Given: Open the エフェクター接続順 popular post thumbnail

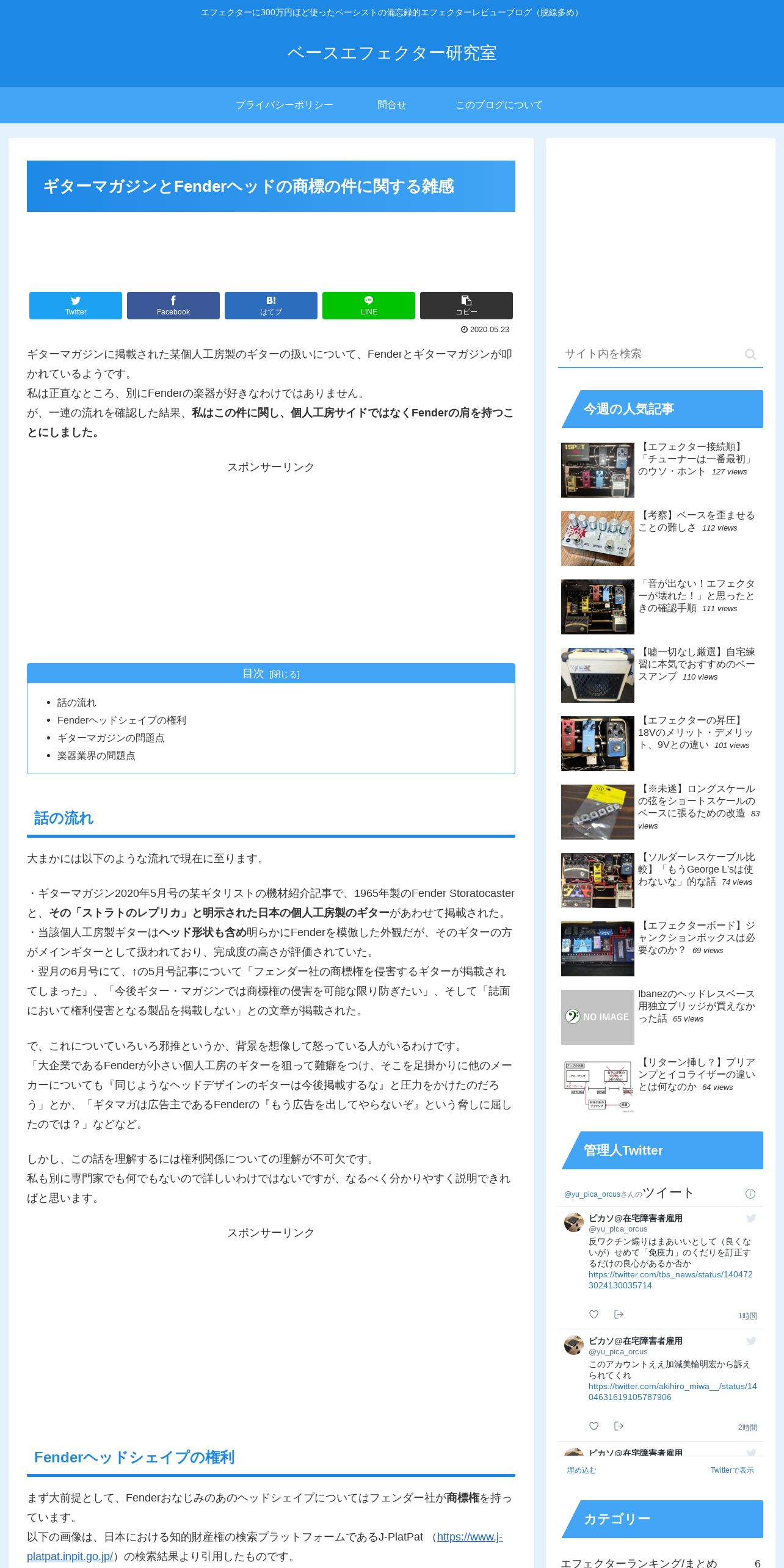Looking at the screenshot, I should click(x=598, y=470).
